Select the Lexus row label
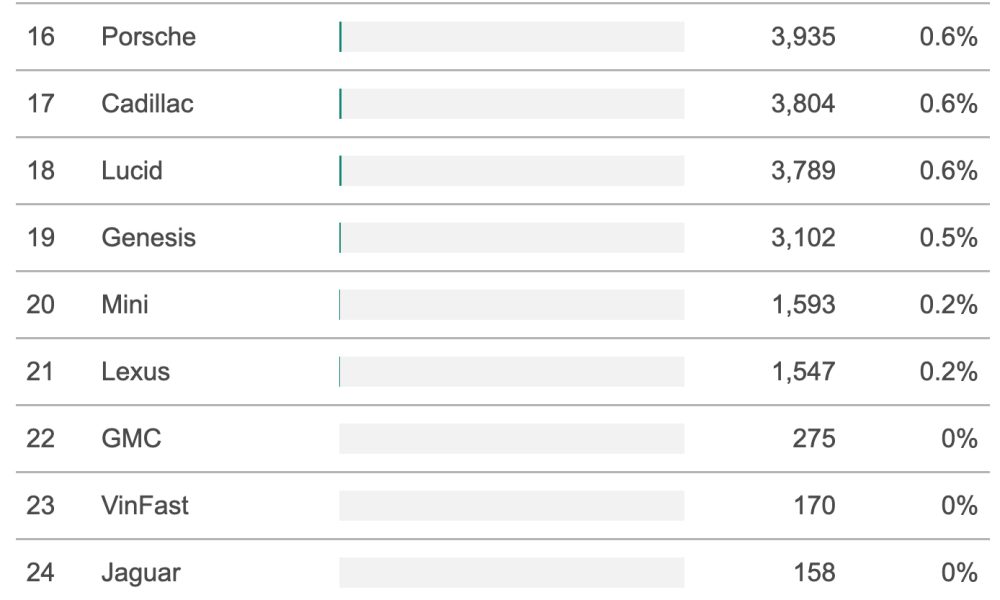1000x600 pixels. coord(135,372)
